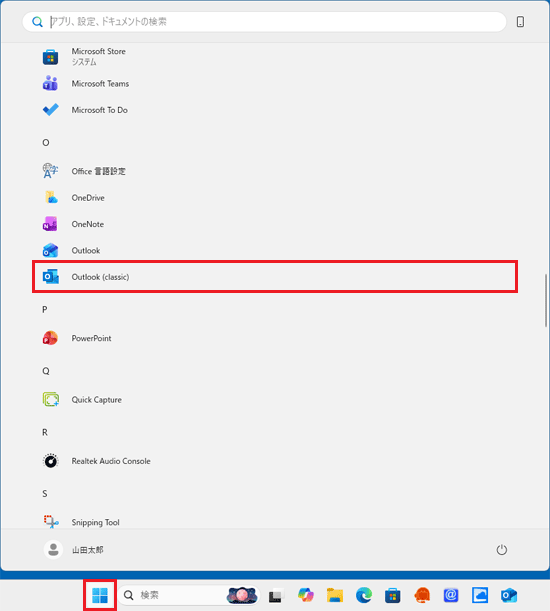Open File Explorer from the taskbar
The image size is (550, 611).
coord(335,595)
